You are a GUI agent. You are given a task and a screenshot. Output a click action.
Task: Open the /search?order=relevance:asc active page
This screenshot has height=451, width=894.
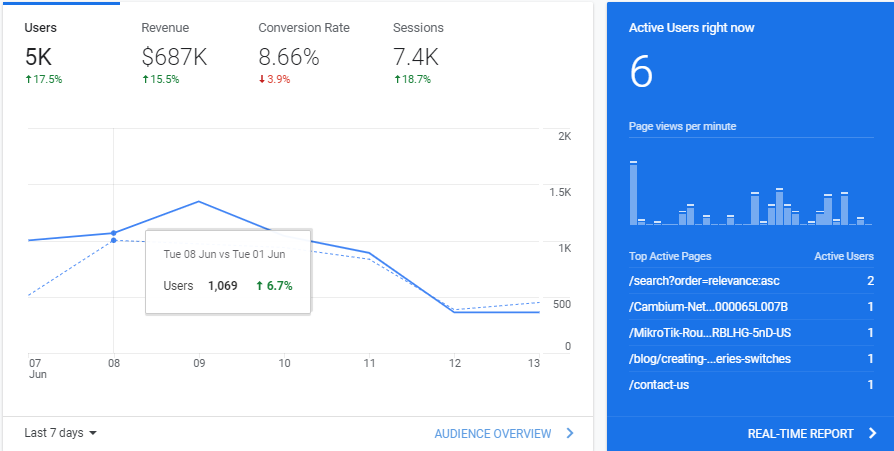click(751, 281)
